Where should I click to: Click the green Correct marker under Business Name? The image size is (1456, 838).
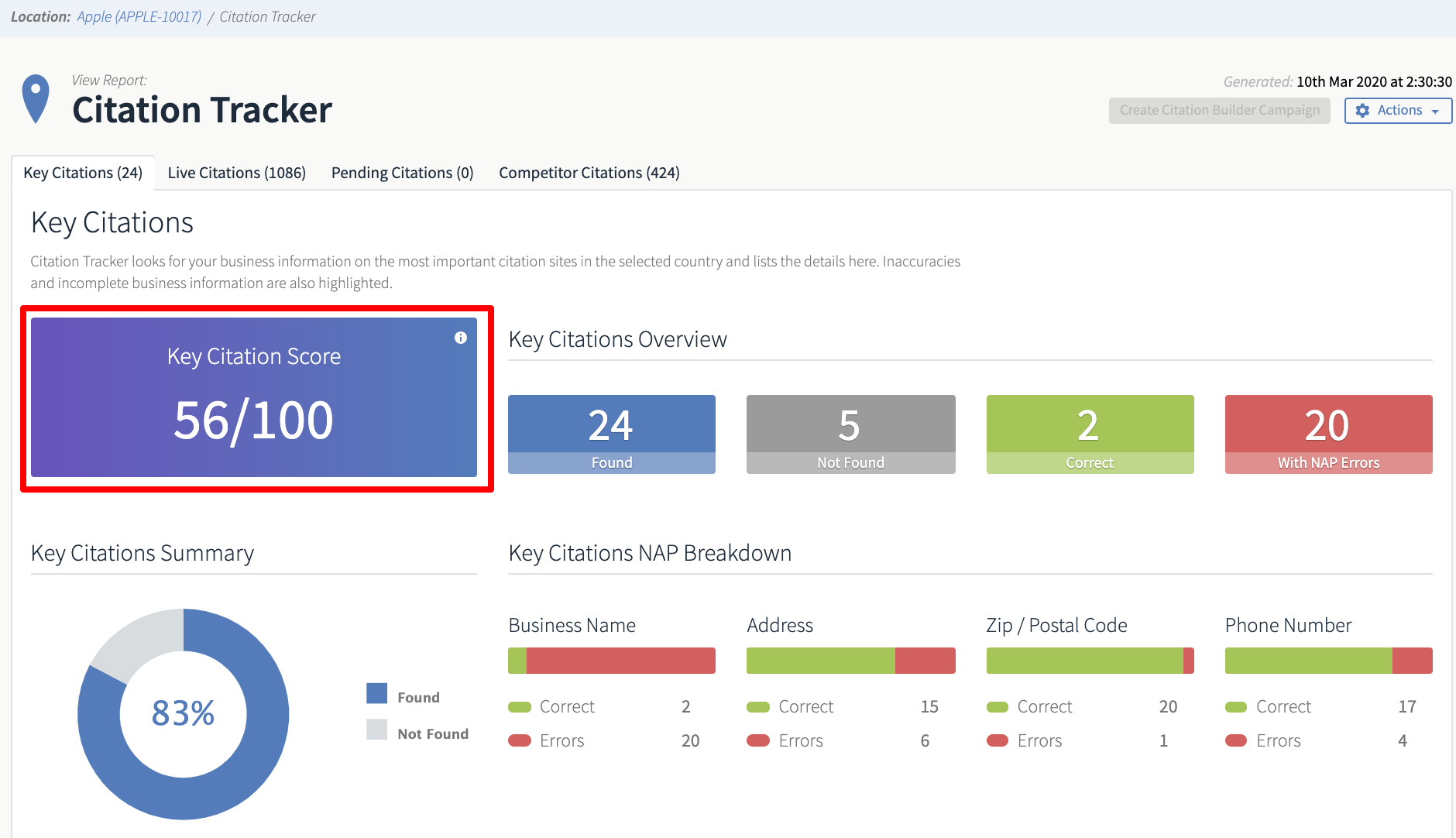click(x=520, y=707)
